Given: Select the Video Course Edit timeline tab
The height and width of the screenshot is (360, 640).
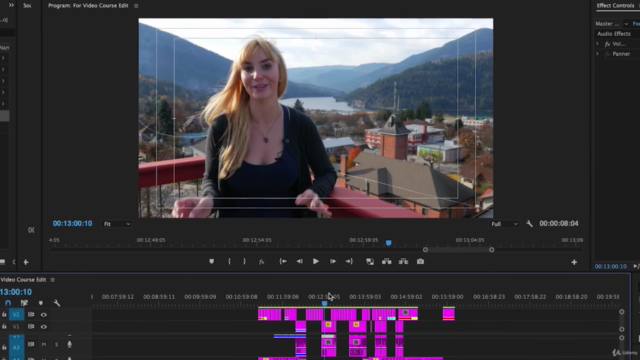Looking at the screenshot, I should point(23,280).
